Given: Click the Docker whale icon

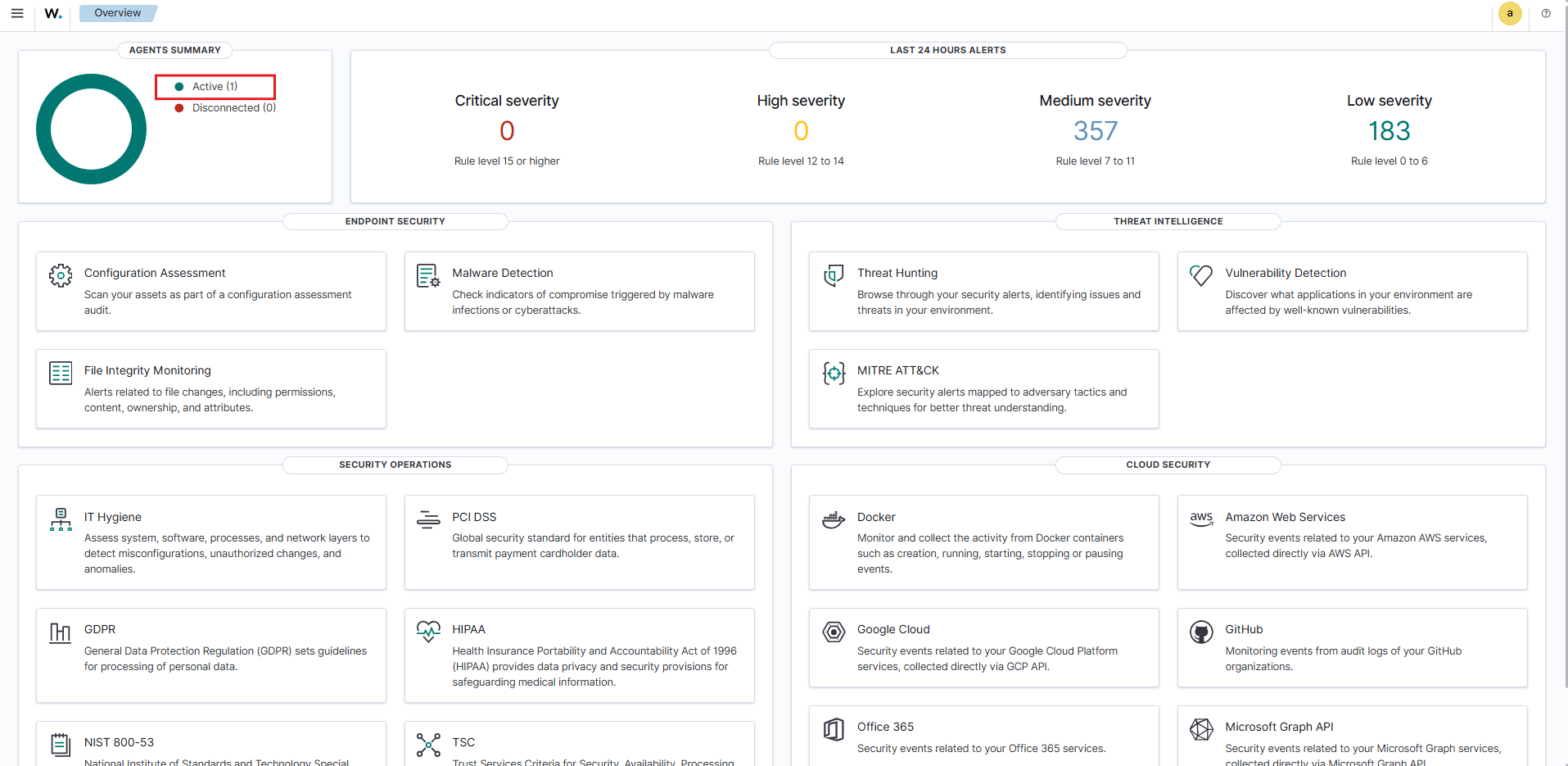Looking at the screenshot, I should pos(834,520).
